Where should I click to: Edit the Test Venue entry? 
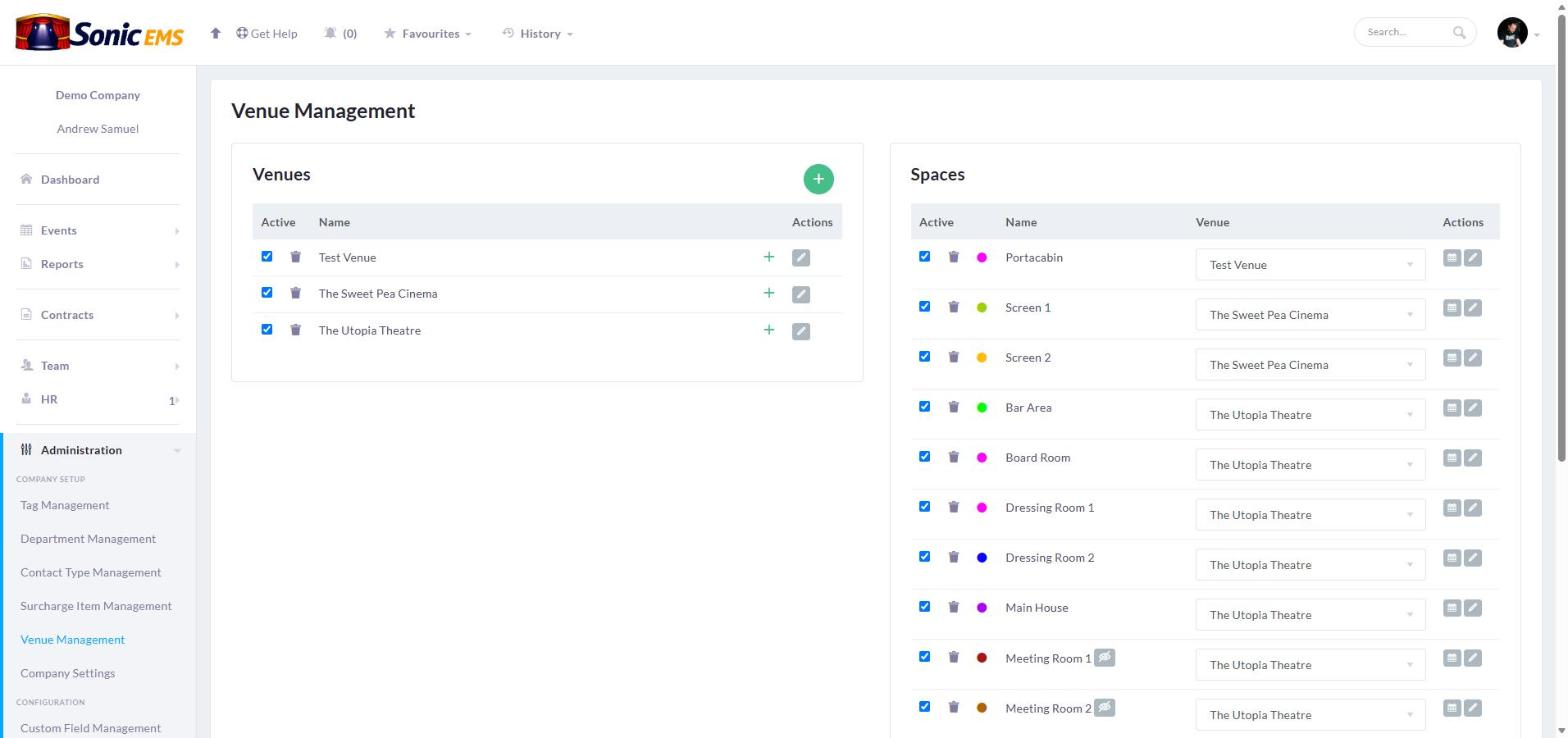coord(801,258)
